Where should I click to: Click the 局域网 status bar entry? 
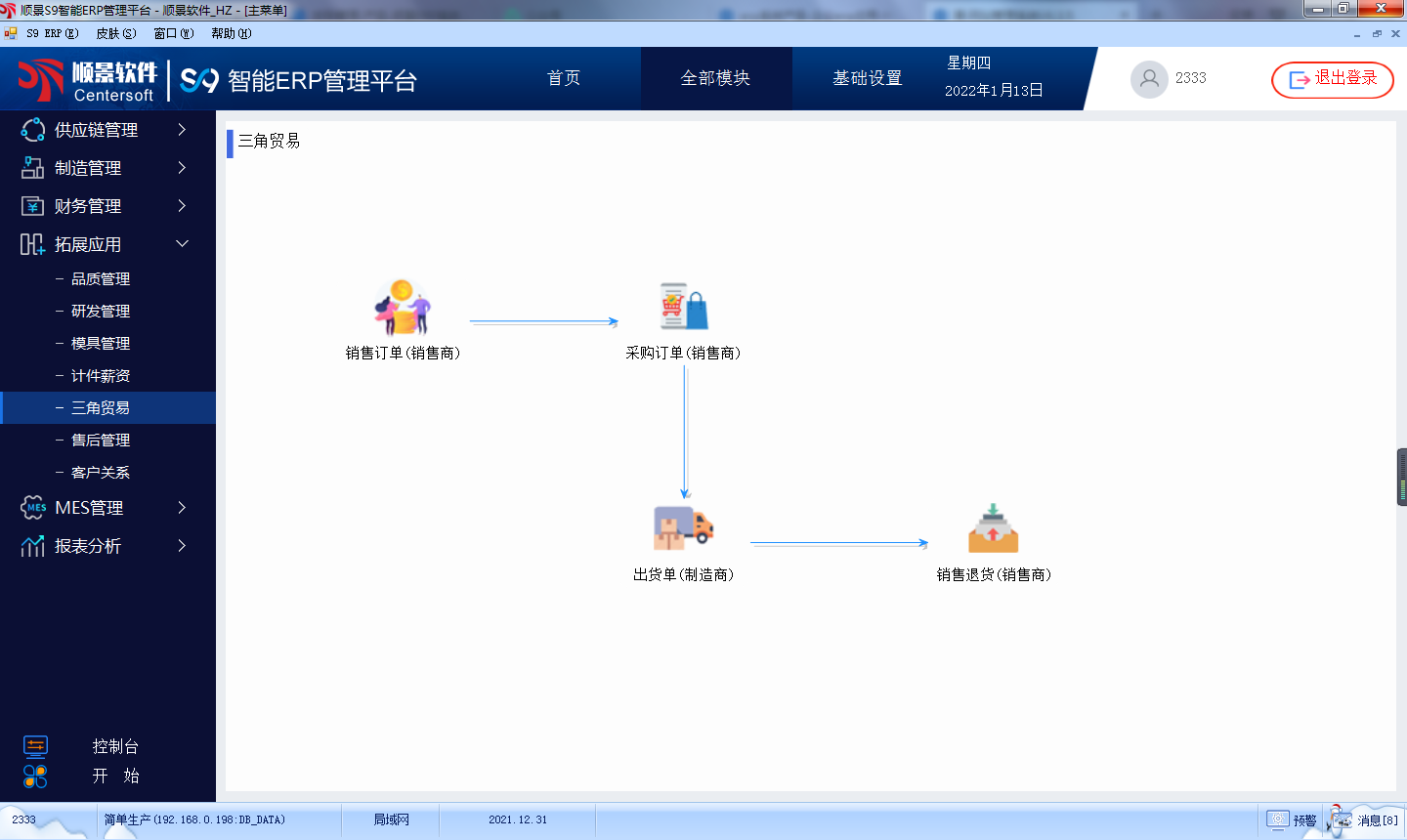point(391,819)
